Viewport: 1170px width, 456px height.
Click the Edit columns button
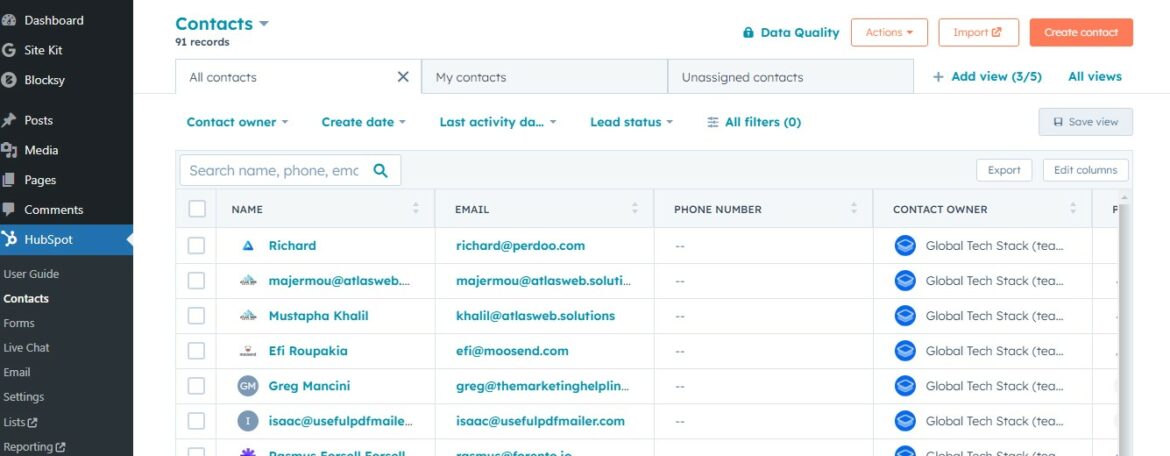coord(1086,170)
